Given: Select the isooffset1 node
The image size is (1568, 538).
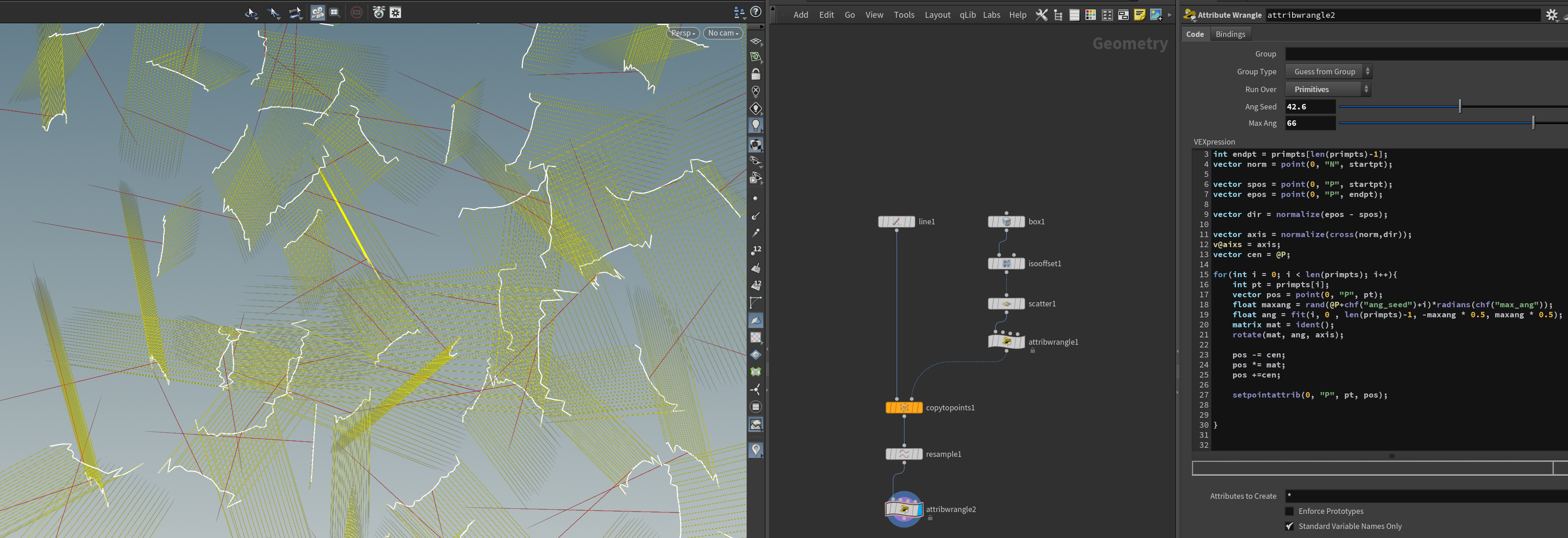Looking at the screenshot, I should click(1006, 263).
